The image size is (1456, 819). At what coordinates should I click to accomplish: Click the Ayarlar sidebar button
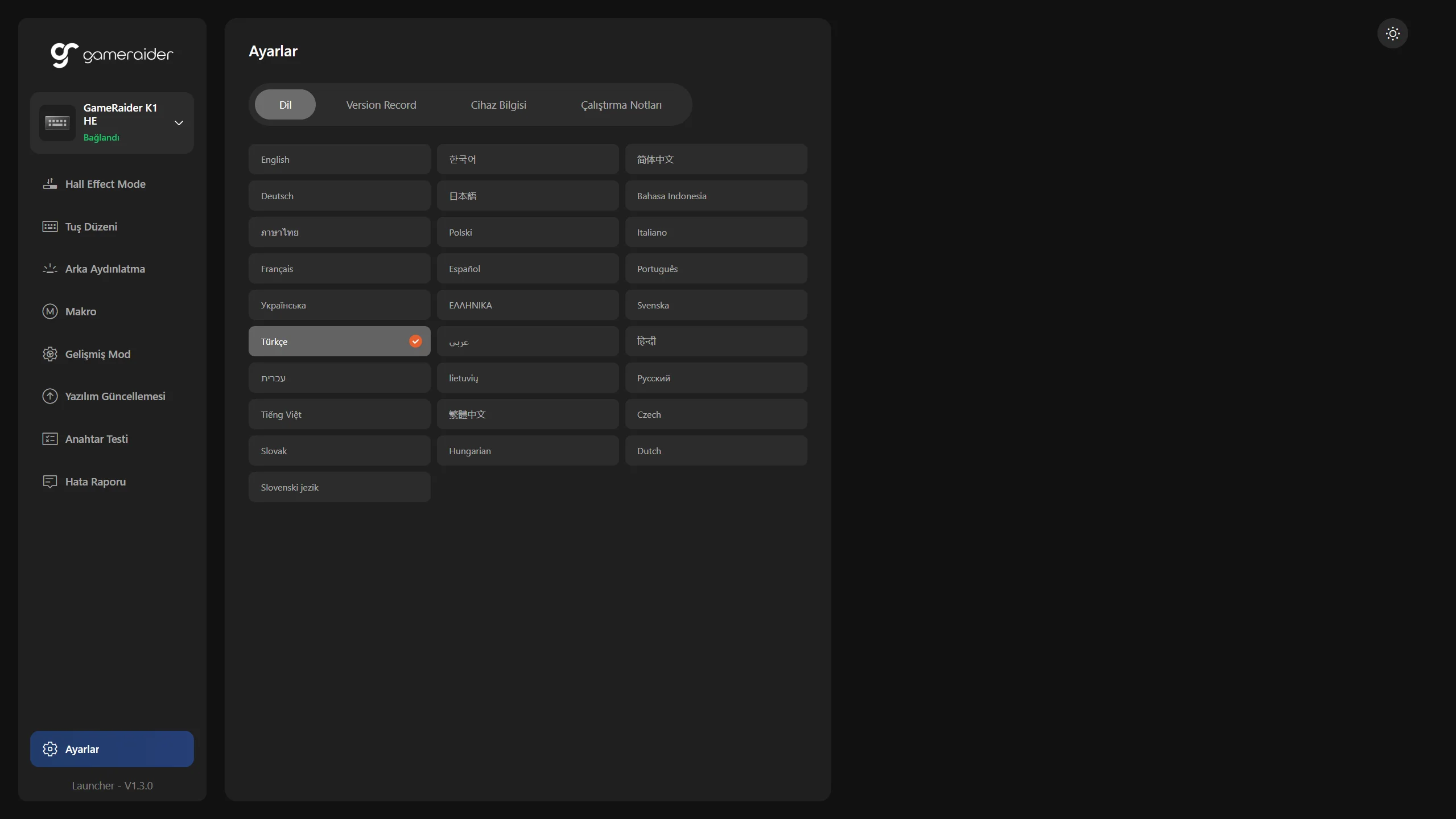click(x=112, y=749)
